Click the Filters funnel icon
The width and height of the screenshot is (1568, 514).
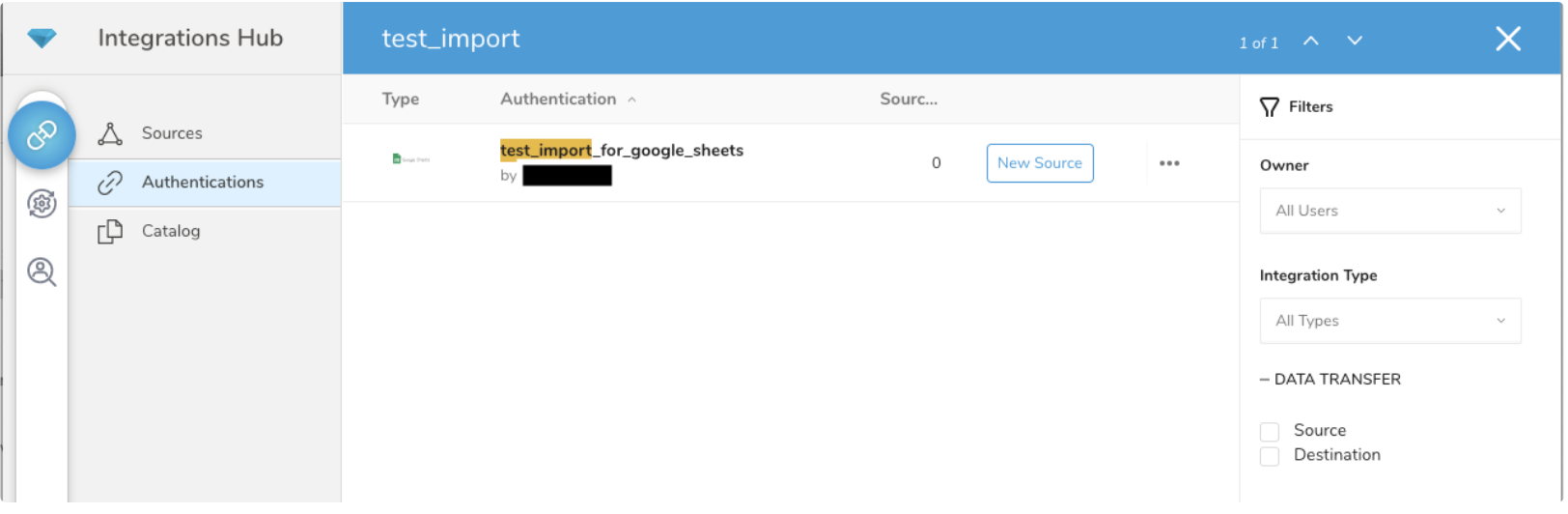click(x=1269, y=107)
